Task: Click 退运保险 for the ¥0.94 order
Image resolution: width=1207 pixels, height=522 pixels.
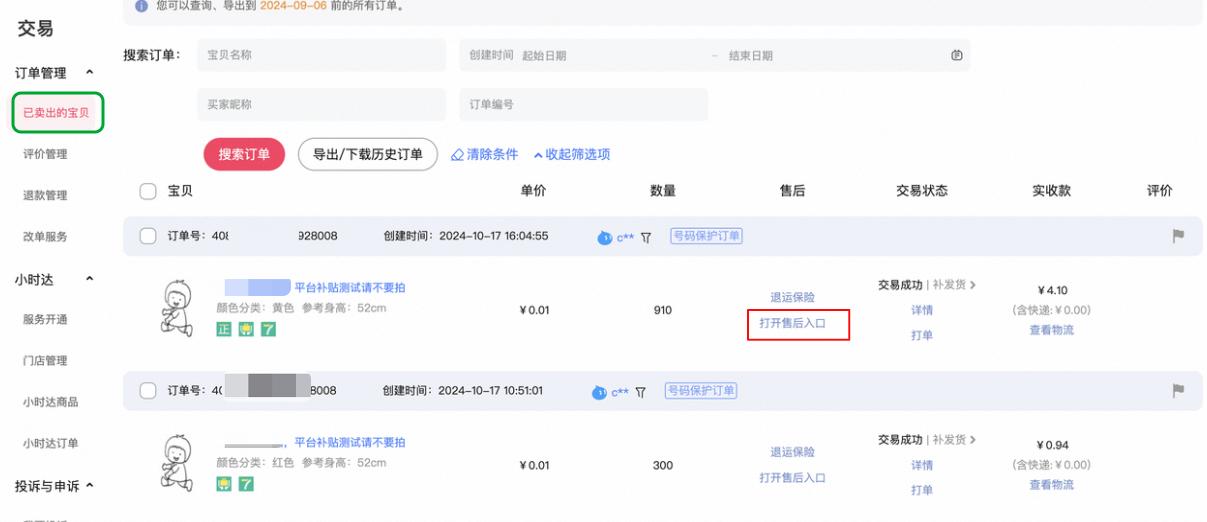Action: point(792,452)
